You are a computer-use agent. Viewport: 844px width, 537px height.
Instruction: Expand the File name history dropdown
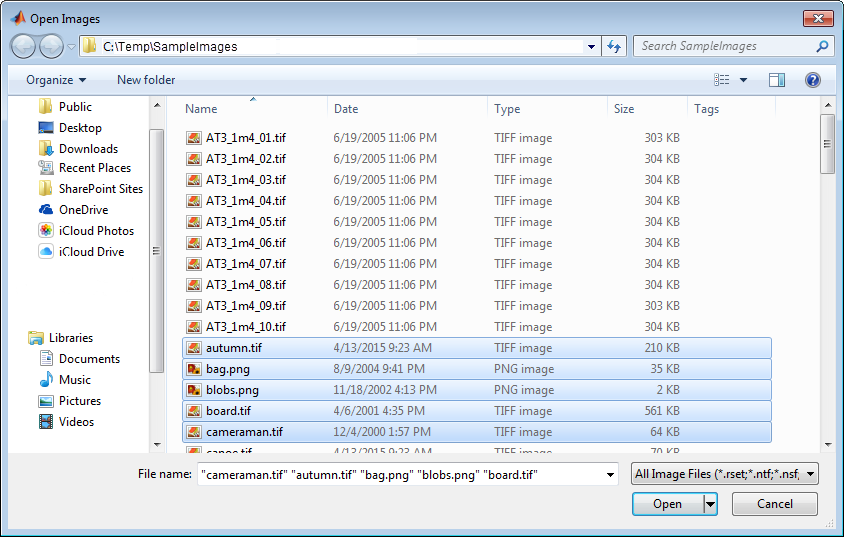click(x=610, y=475)
